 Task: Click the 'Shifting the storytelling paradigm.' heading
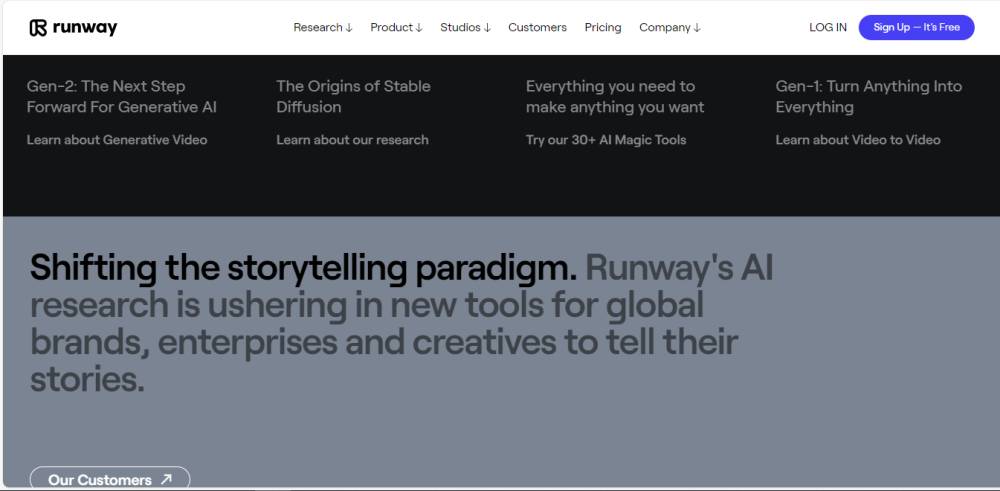pos(303,268)
